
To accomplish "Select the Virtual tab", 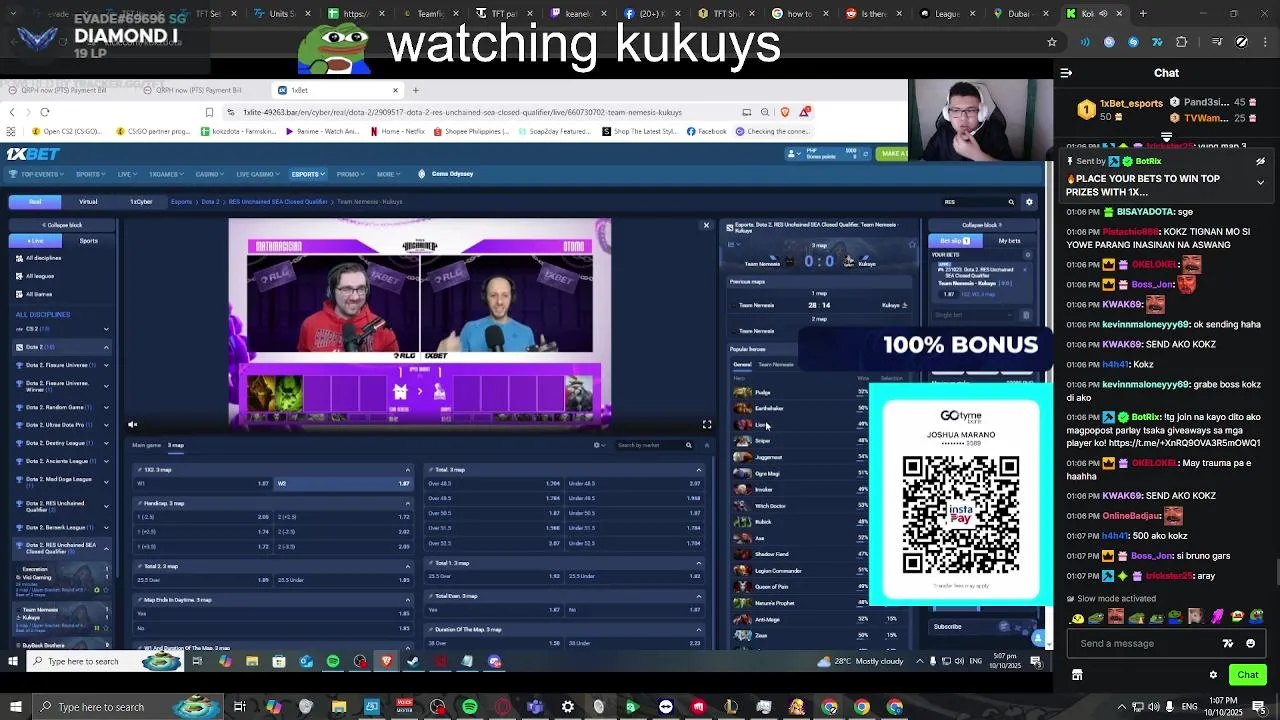I will (88, 201).
